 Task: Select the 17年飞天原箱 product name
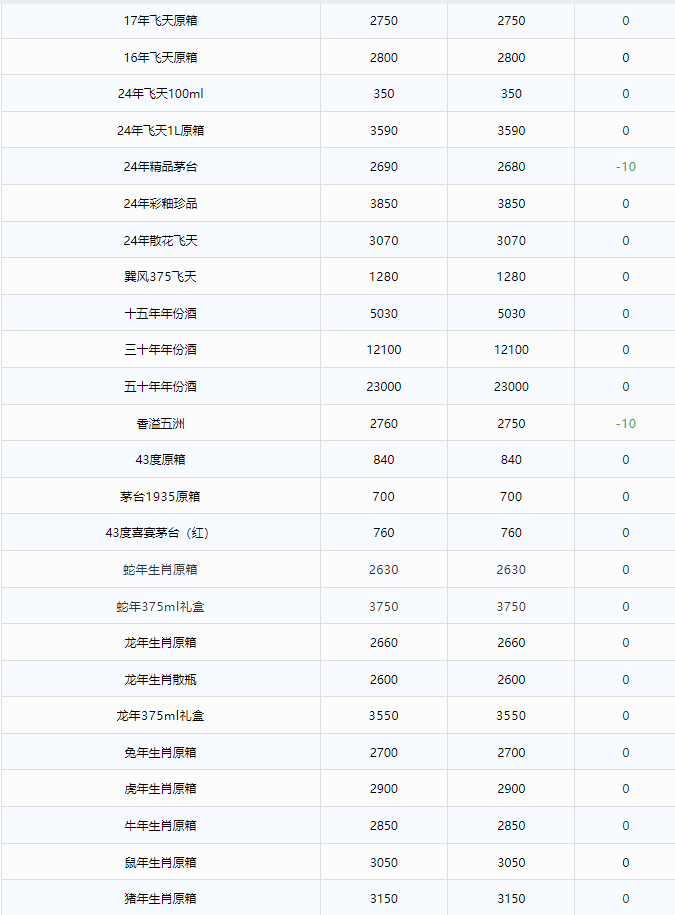(x=160, y=20)
